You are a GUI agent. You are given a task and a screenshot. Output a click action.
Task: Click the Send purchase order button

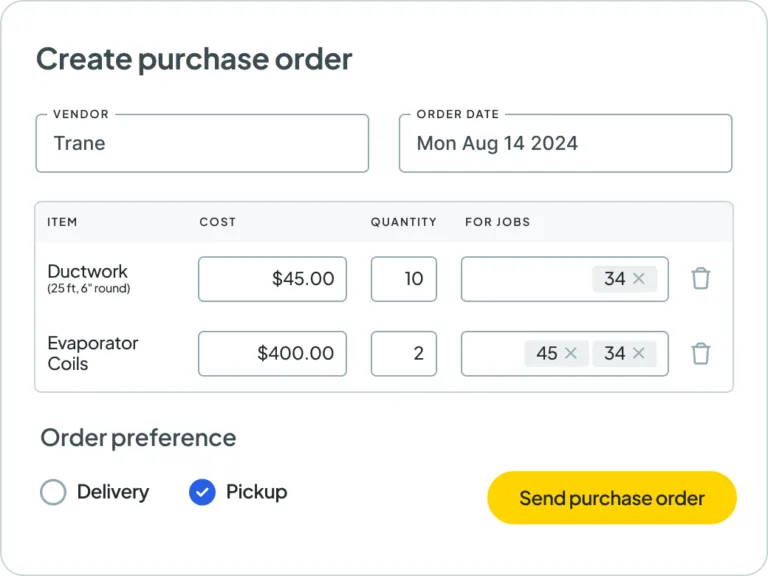point(611,498)
